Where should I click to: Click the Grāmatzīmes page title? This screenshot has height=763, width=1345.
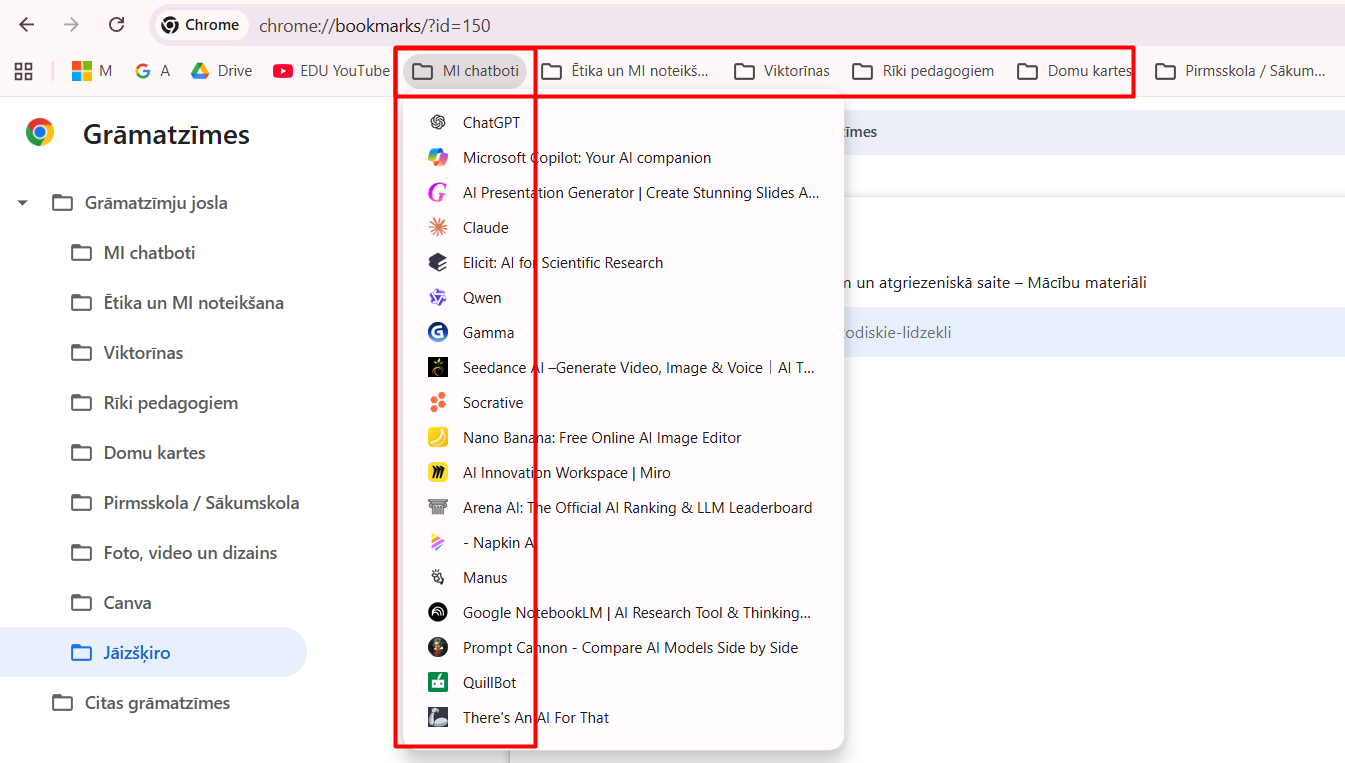point(166,135)
